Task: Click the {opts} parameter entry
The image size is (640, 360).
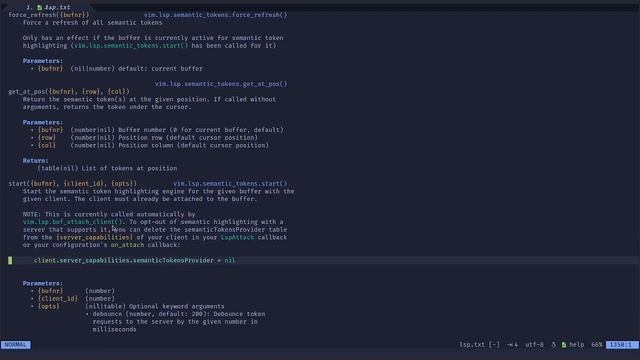Action: [49, 307]
